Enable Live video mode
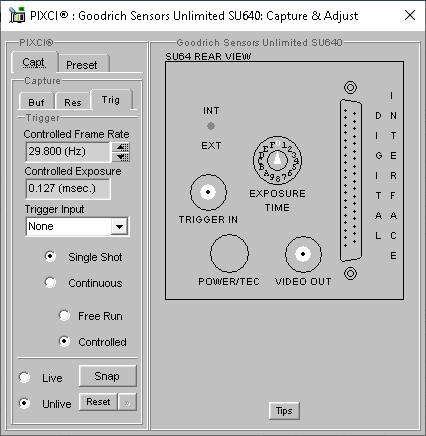 point(24,377)
